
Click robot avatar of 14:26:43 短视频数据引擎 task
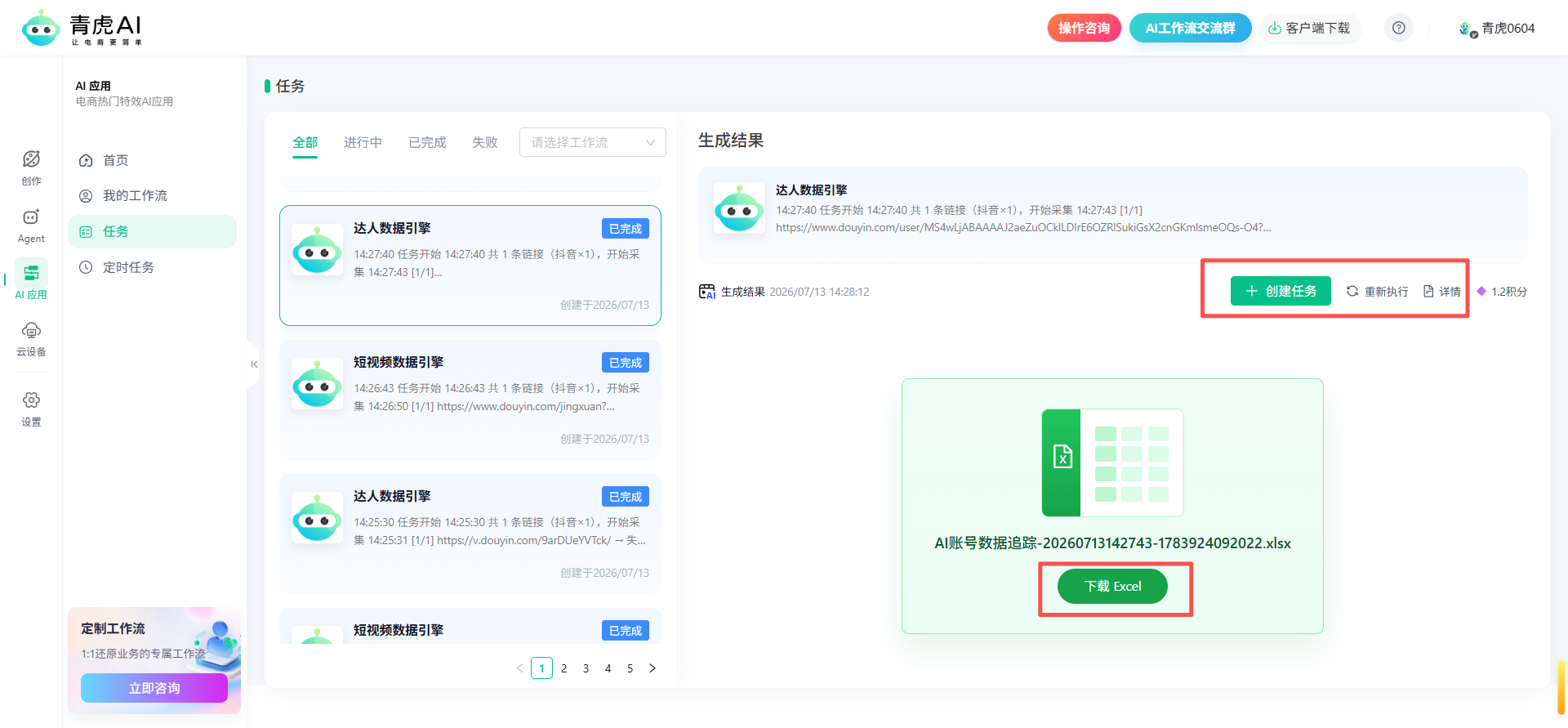click(317, 383)
